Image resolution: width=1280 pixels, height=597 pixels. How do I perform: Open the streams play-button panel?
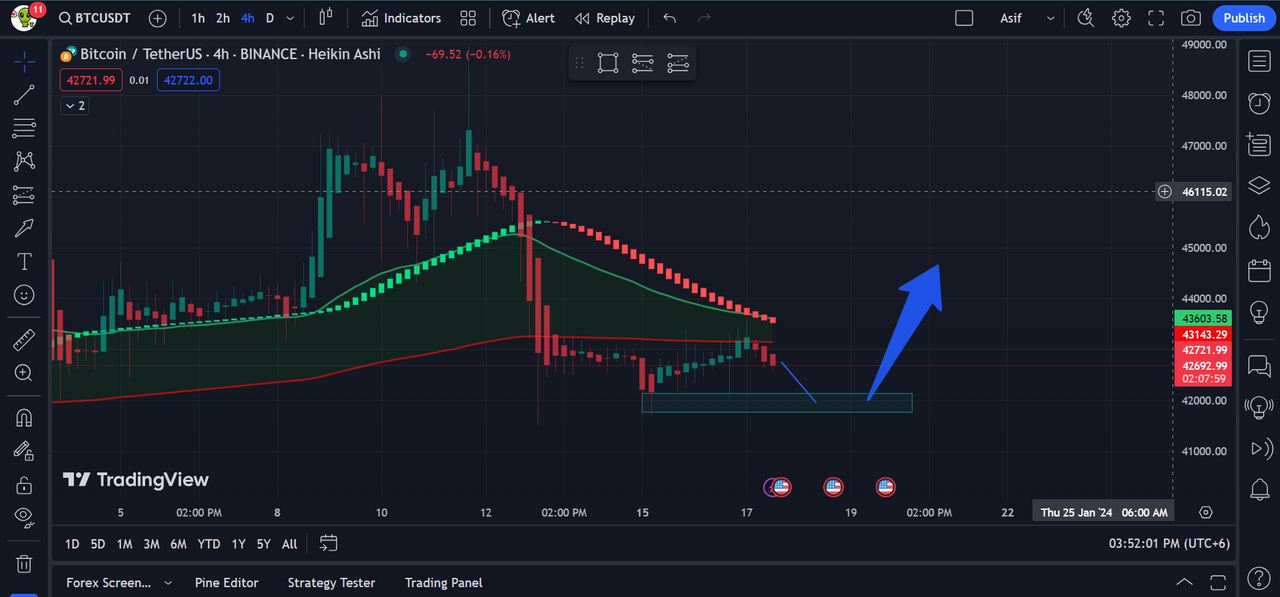coord(1259,448)
